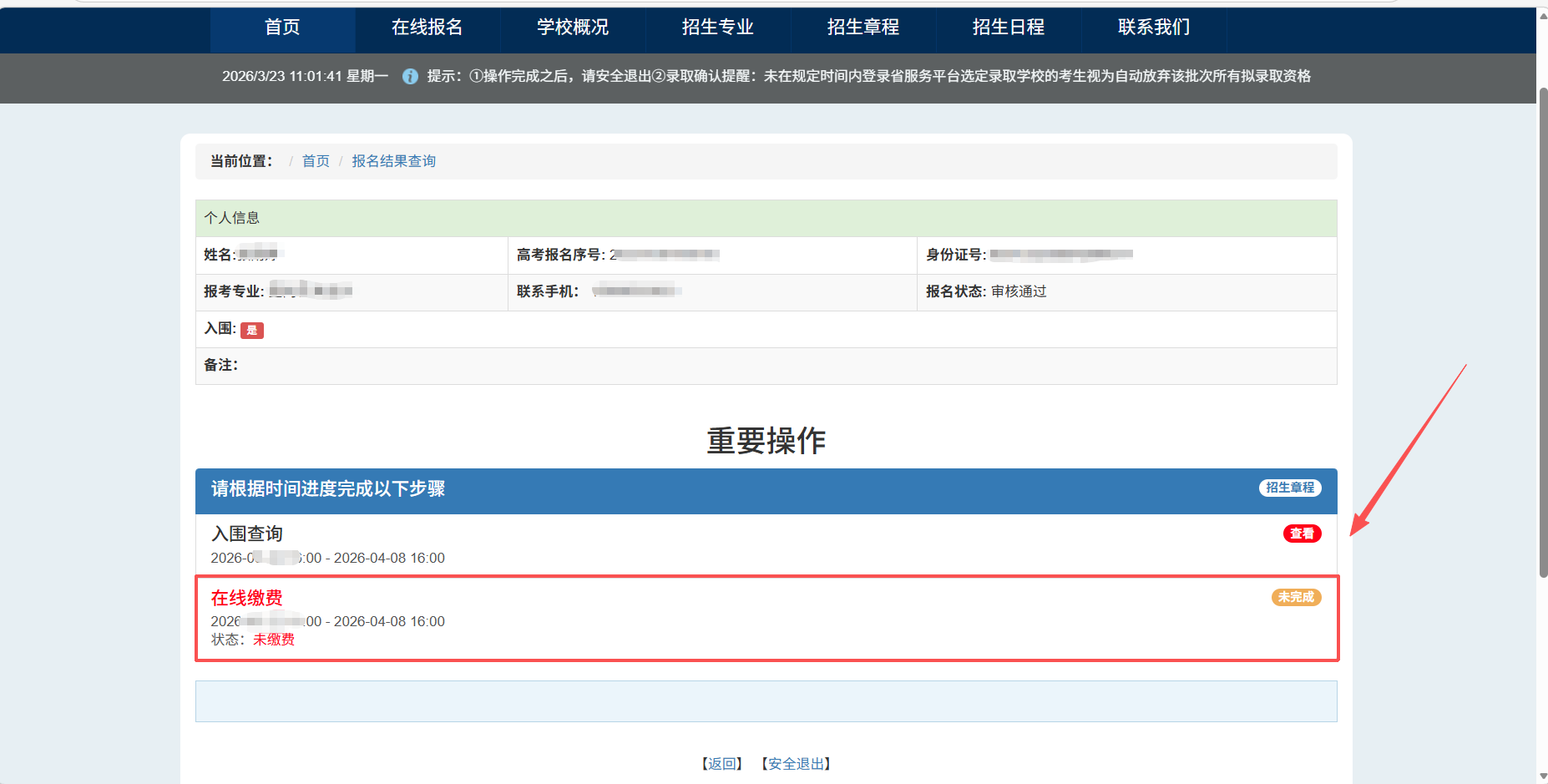This screenshot has width=1548, height=784.
Task: Open the 入围查询 step
Action: (x=247, y=534)
